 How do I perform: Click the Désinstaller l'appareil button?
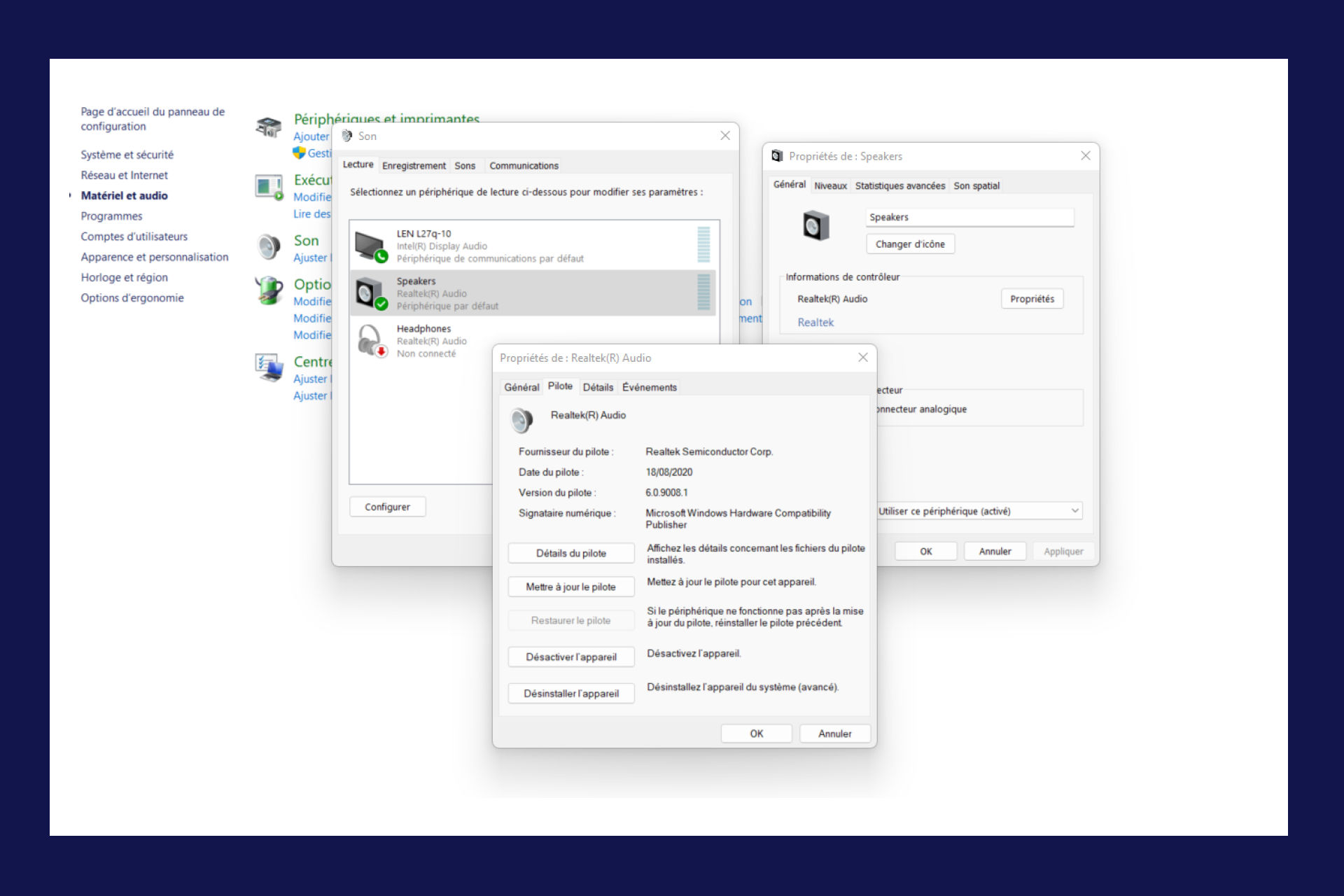coord(571,693)
